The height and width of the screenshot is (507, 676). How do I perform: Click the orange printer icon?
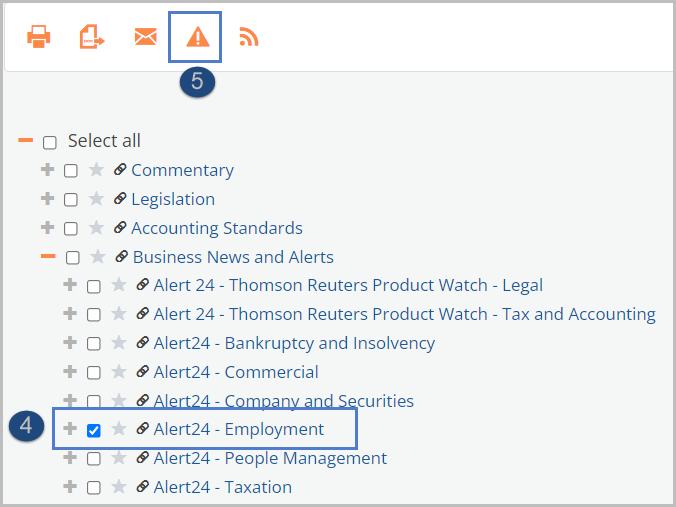(39, 37)
